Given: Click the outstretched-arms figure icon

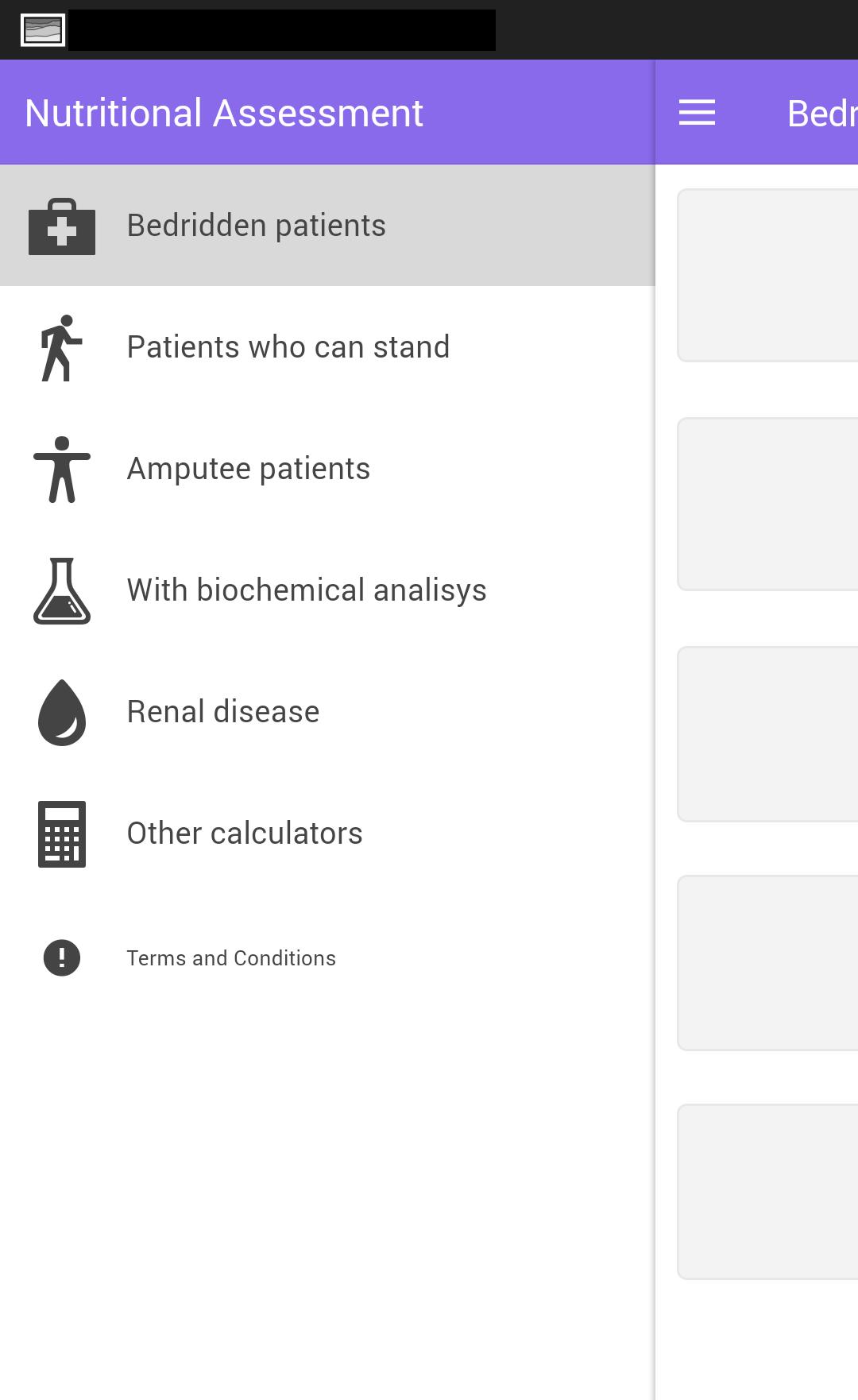Looking at the screenshot, I should tap(62, 470).
